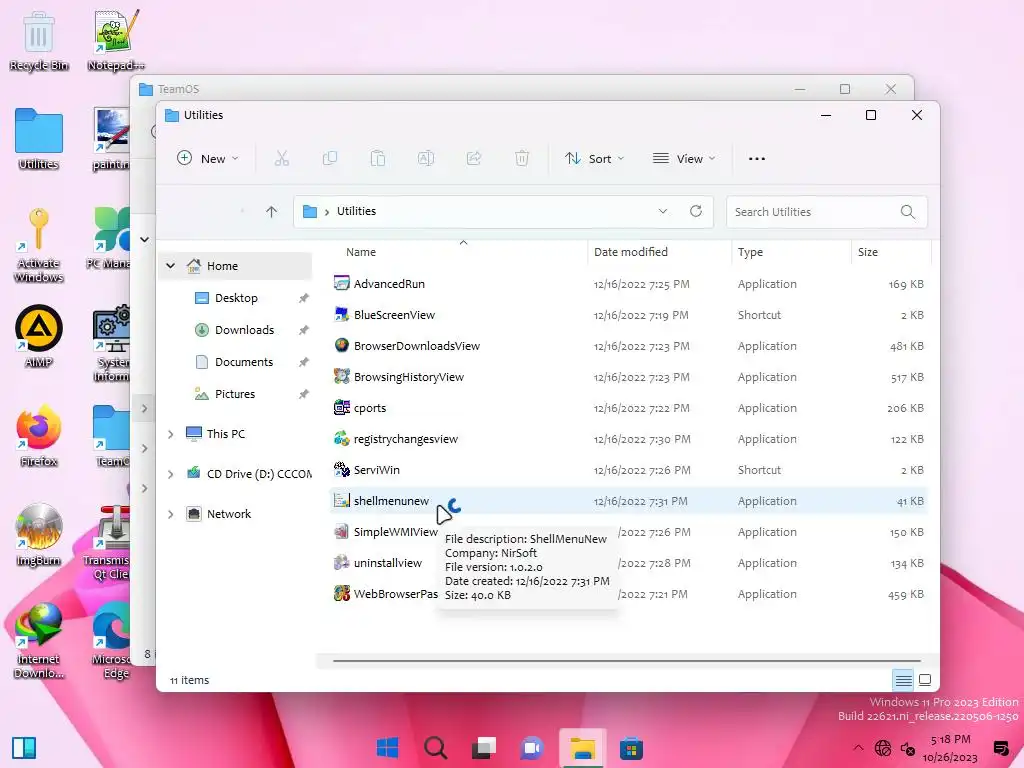
Task: Select the Activate Windows key icon
Action: 39,245
